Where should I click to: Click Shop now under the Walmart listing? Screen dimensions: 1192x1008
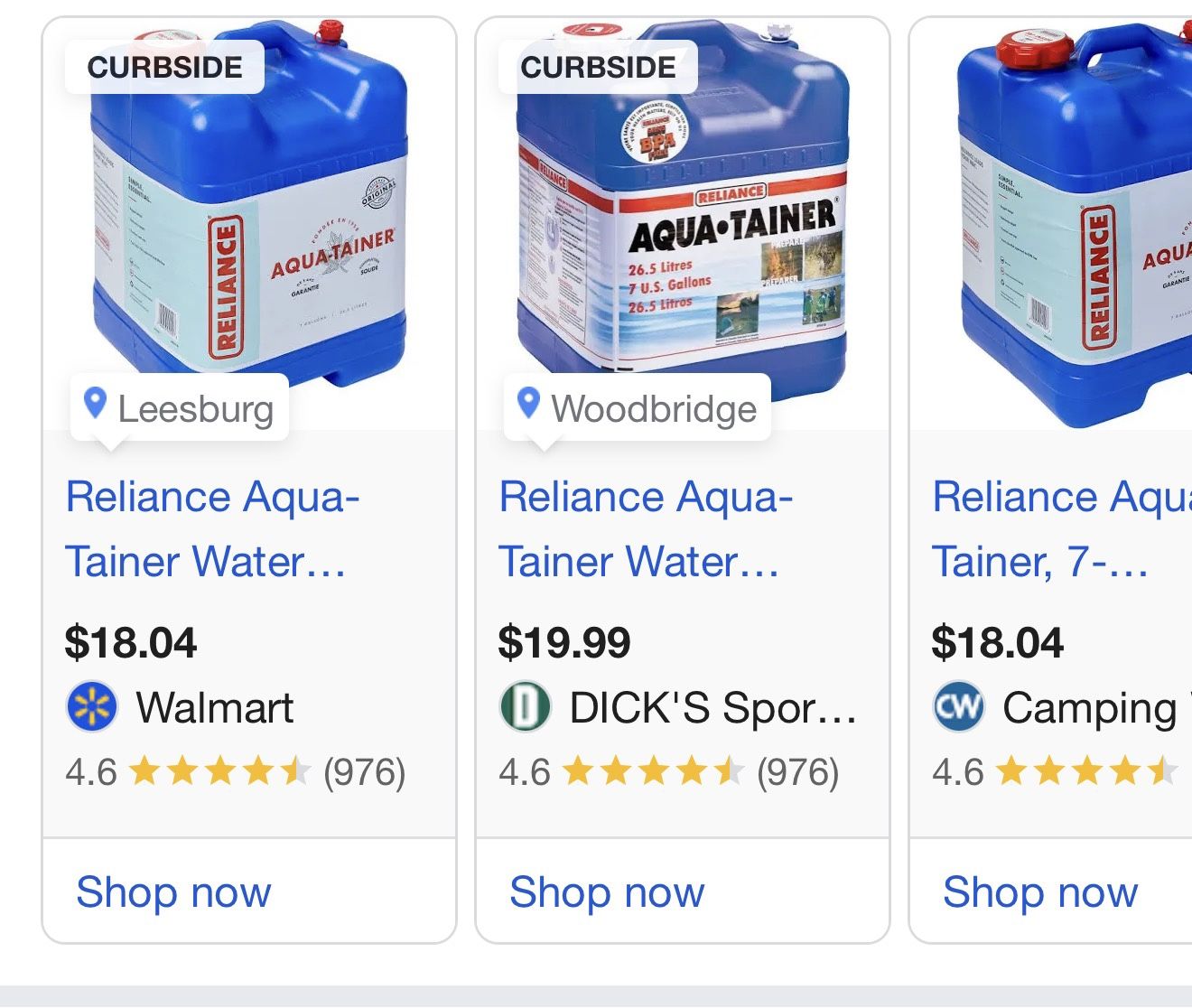click(172, 892)
